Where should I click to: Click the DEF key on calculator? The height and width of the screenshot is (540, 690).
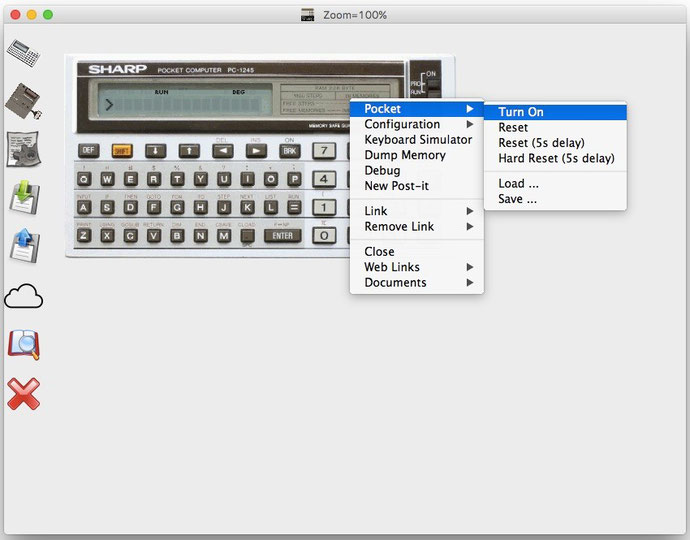[x=88, y=151]
